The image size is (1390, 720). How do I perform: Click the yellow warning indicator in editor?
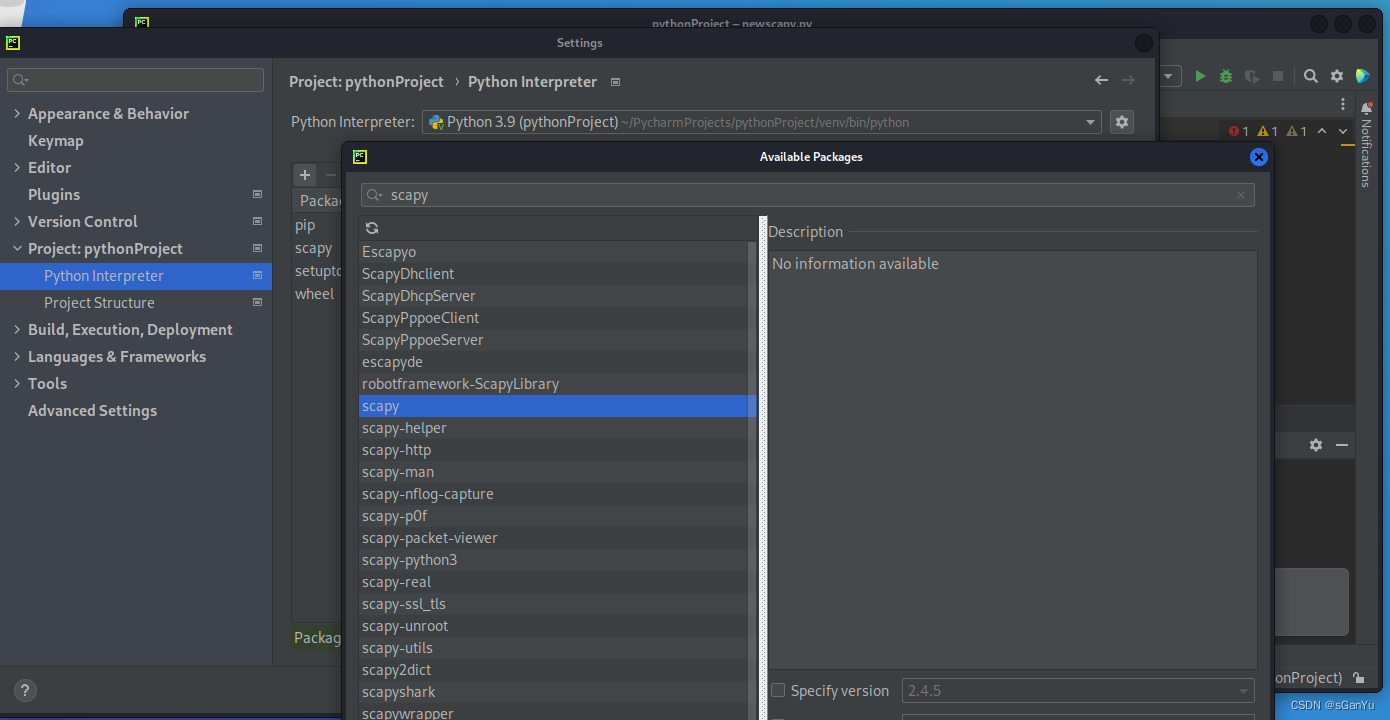[1268, 131]
